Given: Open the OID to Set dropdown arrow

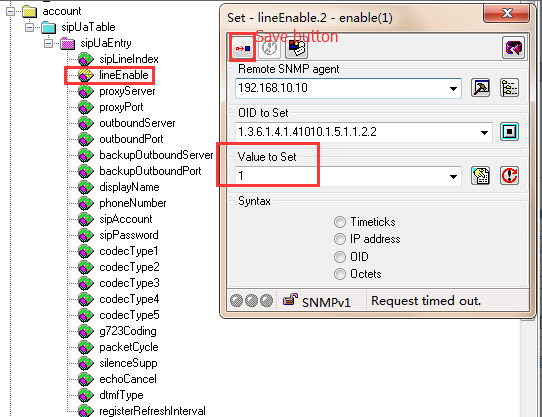Looking at the screenshot, I should [484, 132].
